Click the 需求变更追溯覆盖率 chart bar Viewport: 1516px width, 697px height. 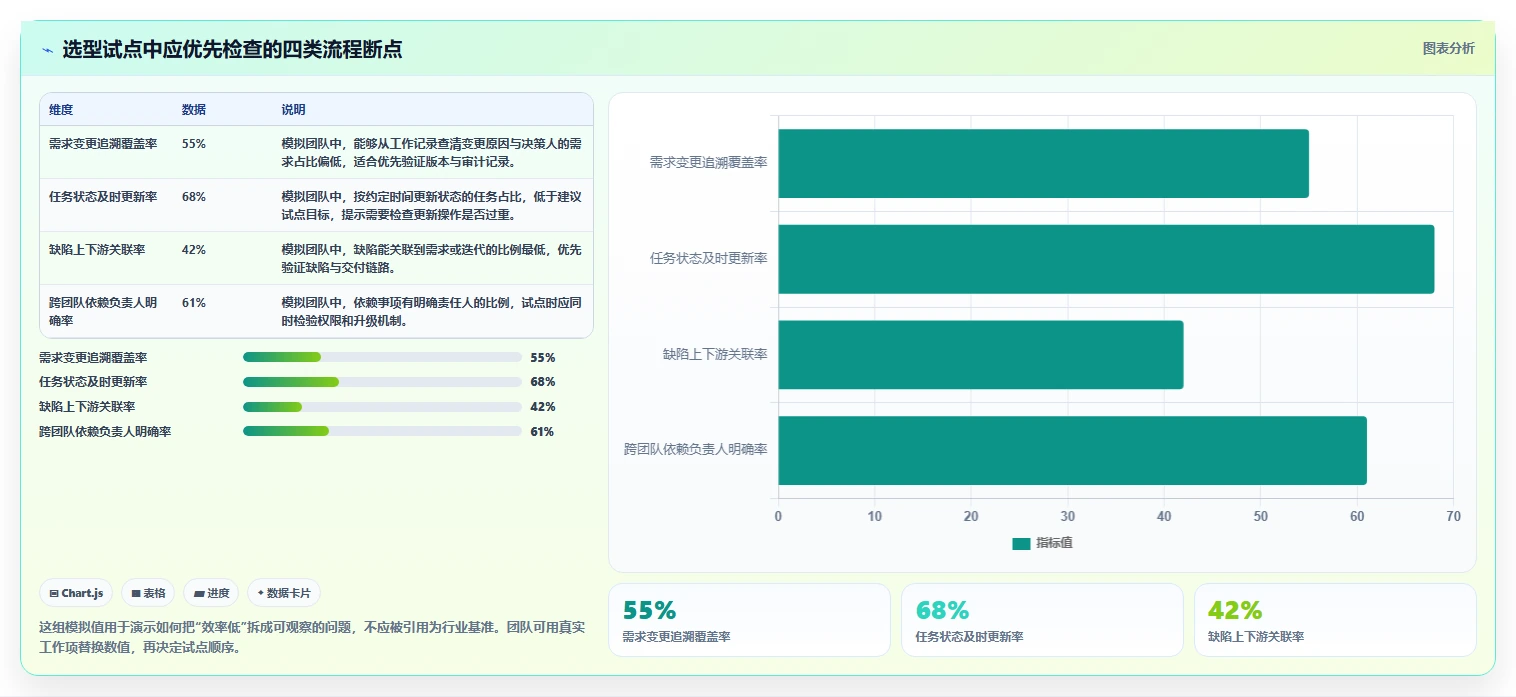tap(1043, 163)
